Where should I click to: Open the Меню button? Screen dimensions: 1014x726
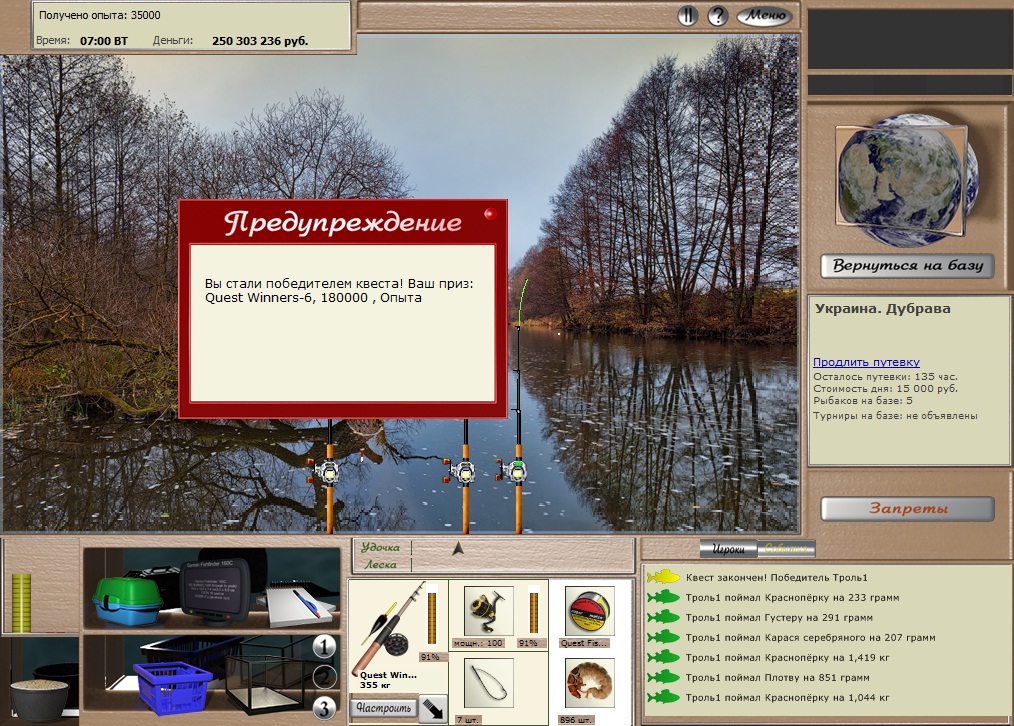[x=764, y=16]
